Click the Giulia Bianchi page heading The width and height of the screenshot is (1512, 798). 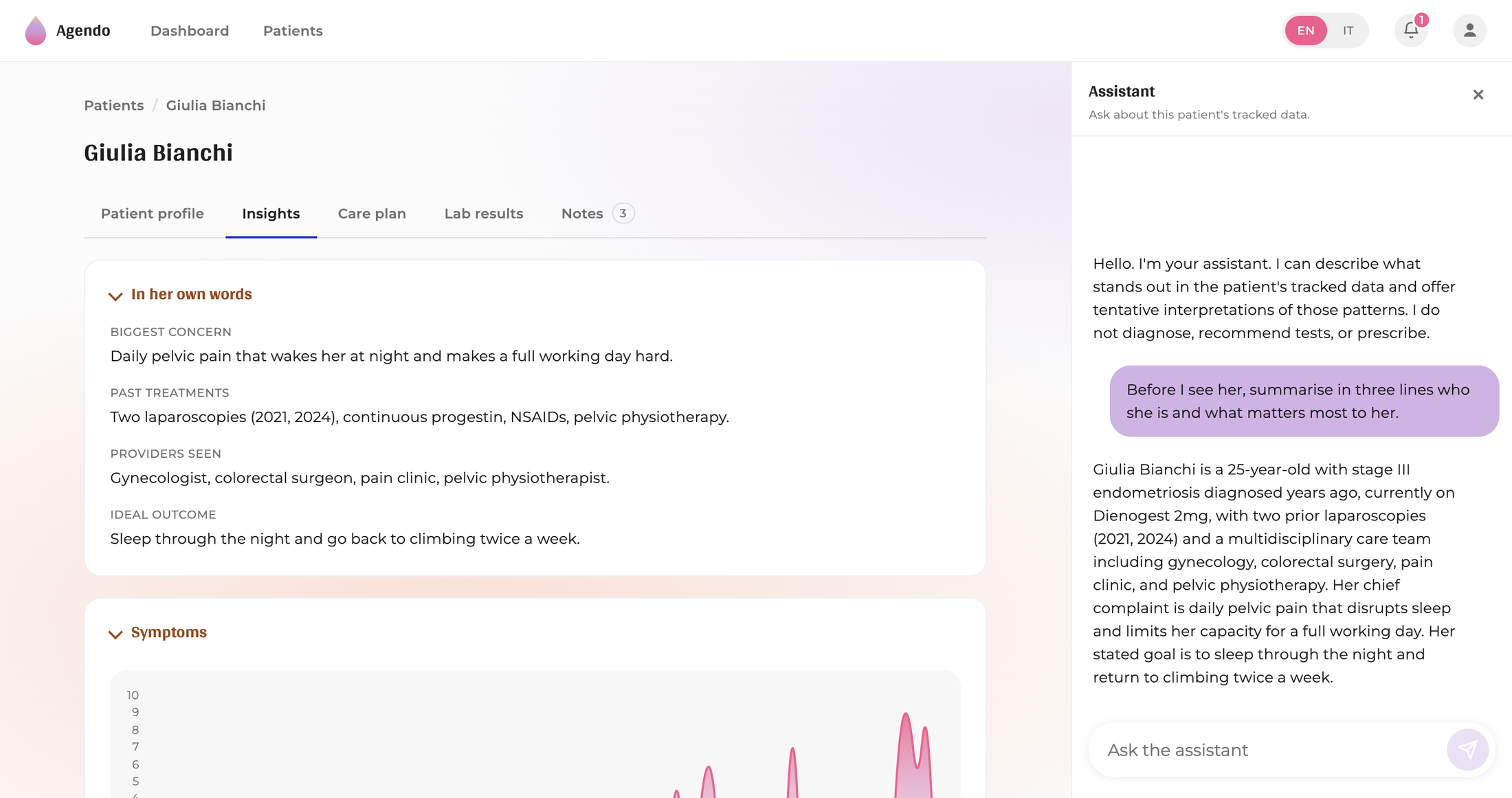coord(159,153)
